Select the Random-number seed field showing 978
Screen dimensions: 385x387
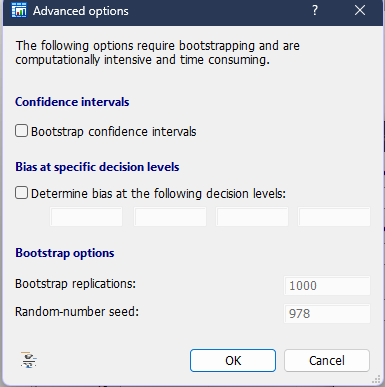coord(327,314)
